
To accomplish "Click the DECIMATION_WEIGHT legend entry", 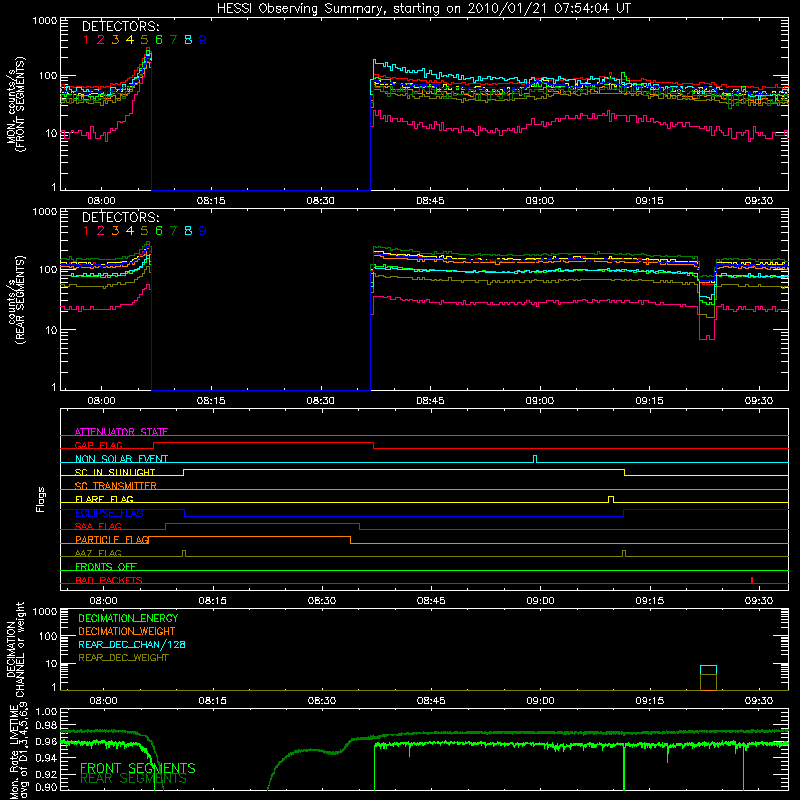I will [127, 631].
